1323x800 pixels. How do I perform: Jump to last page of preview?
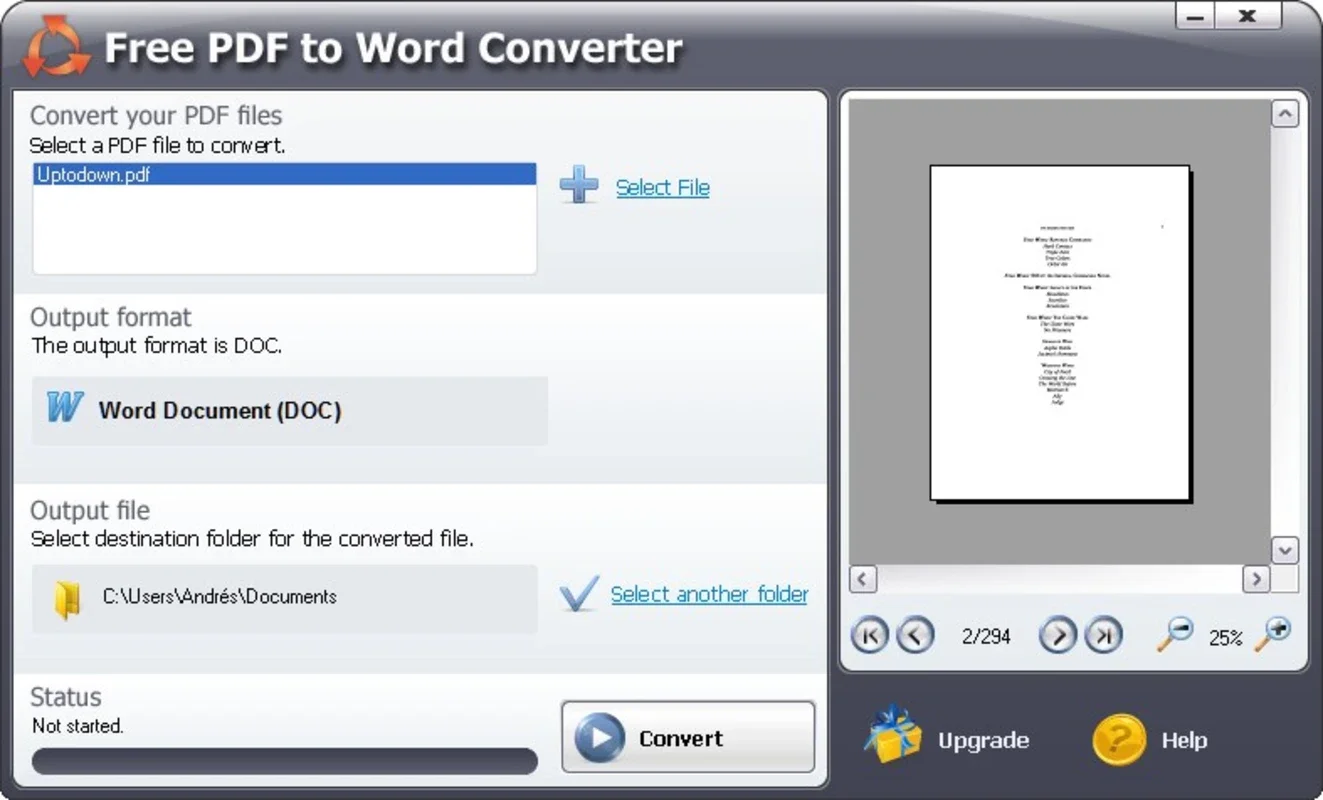1104,635
